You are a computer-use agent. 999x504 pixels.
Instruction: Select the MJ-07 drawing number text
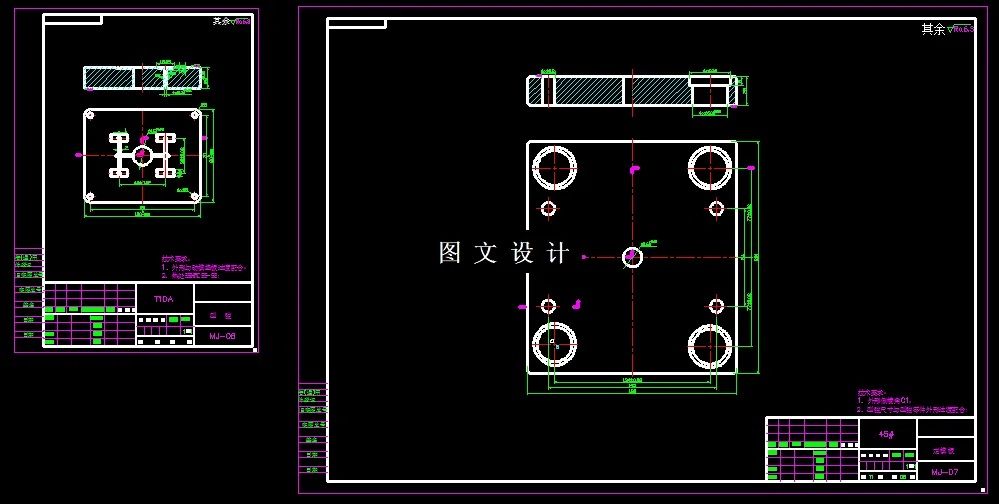click(944, 472)
